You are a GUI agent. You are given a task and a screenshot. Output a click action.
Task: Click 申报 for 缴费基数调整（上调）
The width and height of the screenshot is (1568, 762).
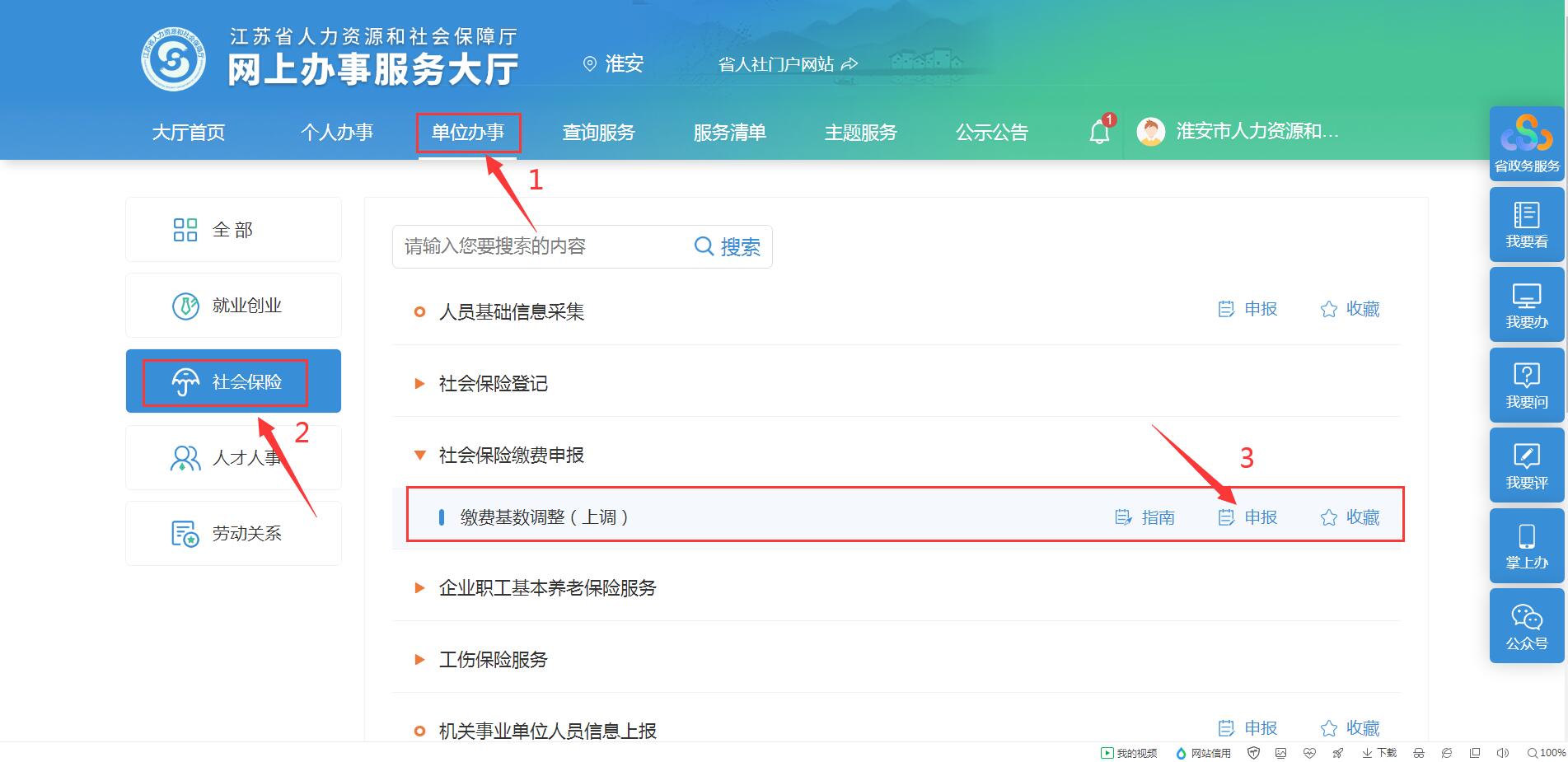point(1247,517)
